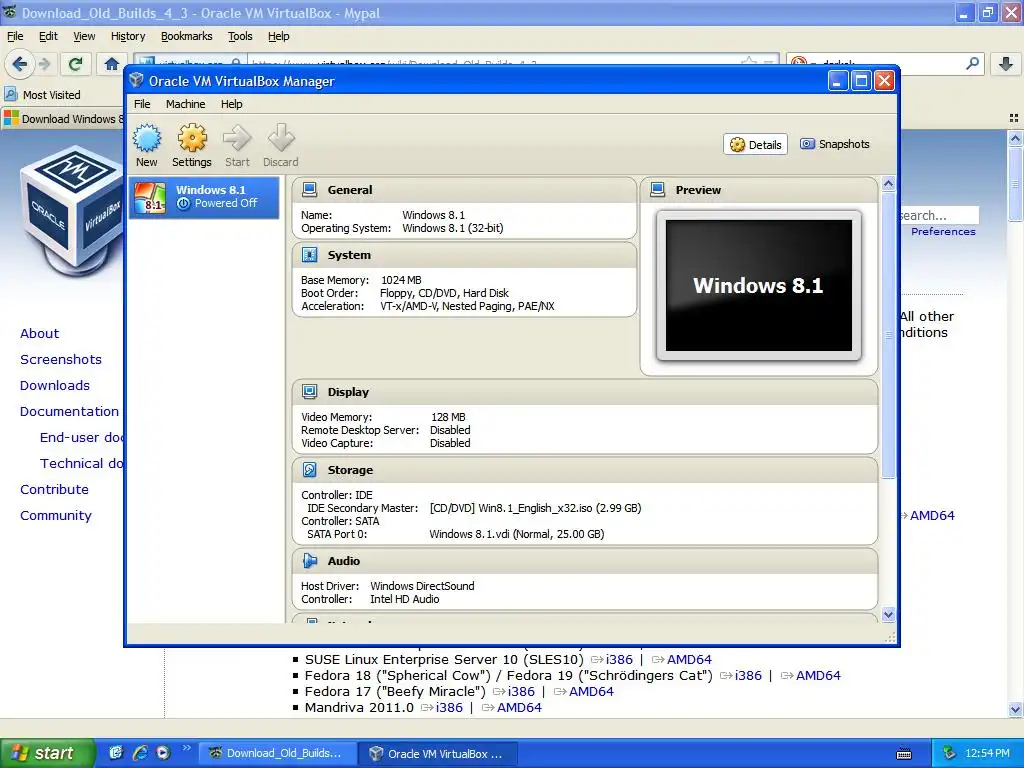Switch to Oracle VM VirtualBox taskbar button

click(x=439, y=754)
